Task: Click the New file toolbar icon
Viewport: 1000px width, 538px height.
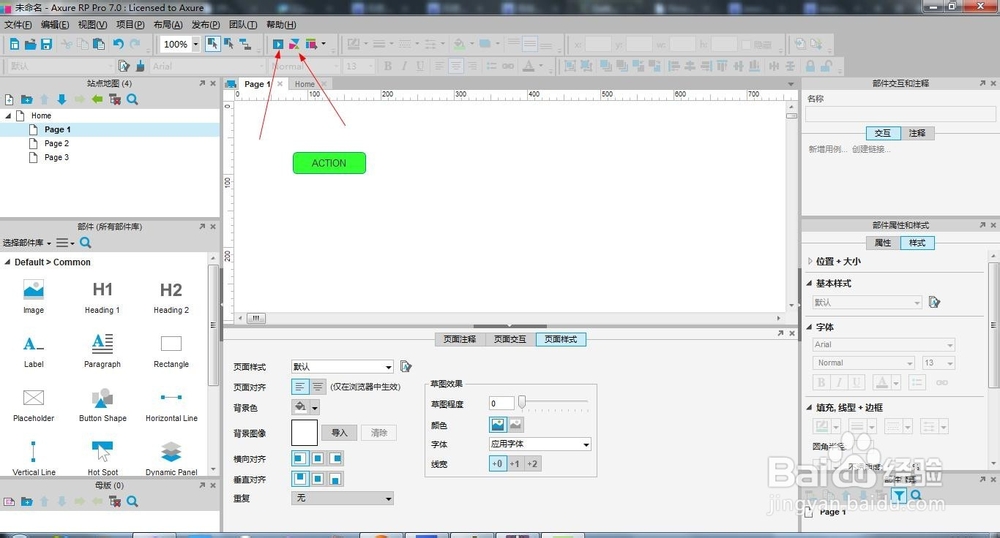Action: (x=14, y=44)
